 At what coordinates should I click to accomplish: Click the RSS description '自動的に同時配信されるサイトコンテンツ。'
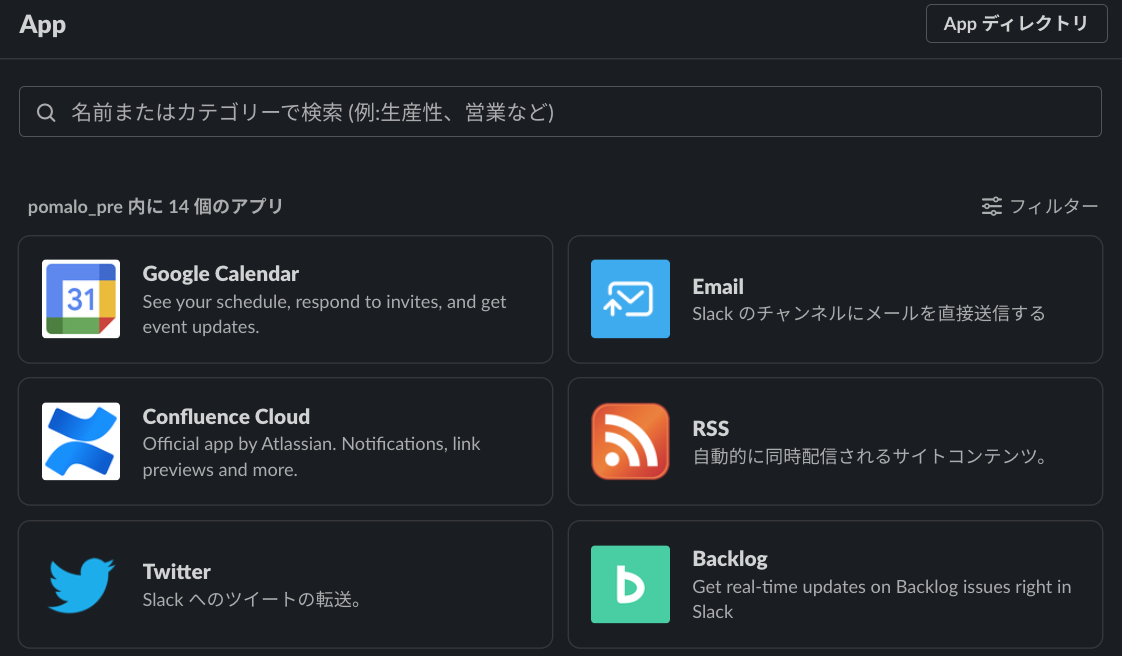coord(871,456)
